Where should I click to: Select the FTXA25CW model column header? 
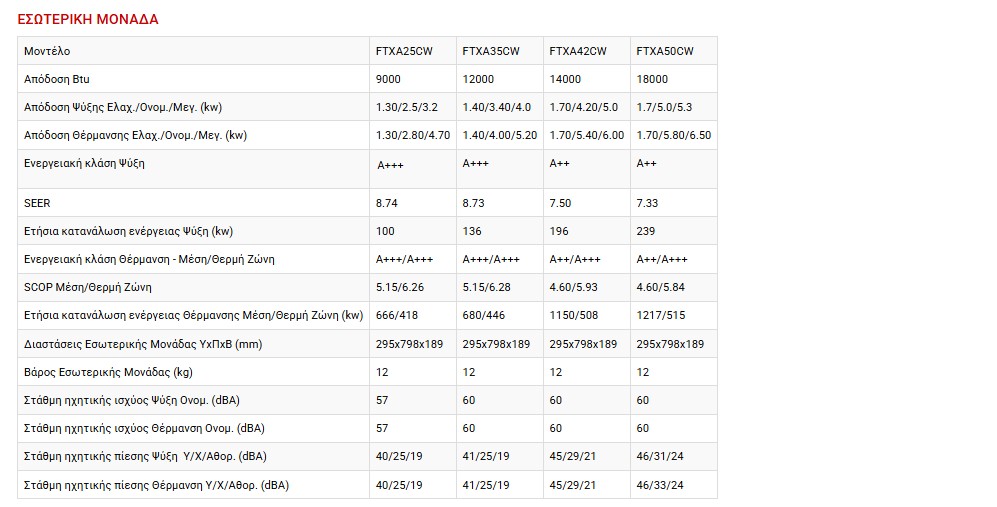(x=405, y=51)
